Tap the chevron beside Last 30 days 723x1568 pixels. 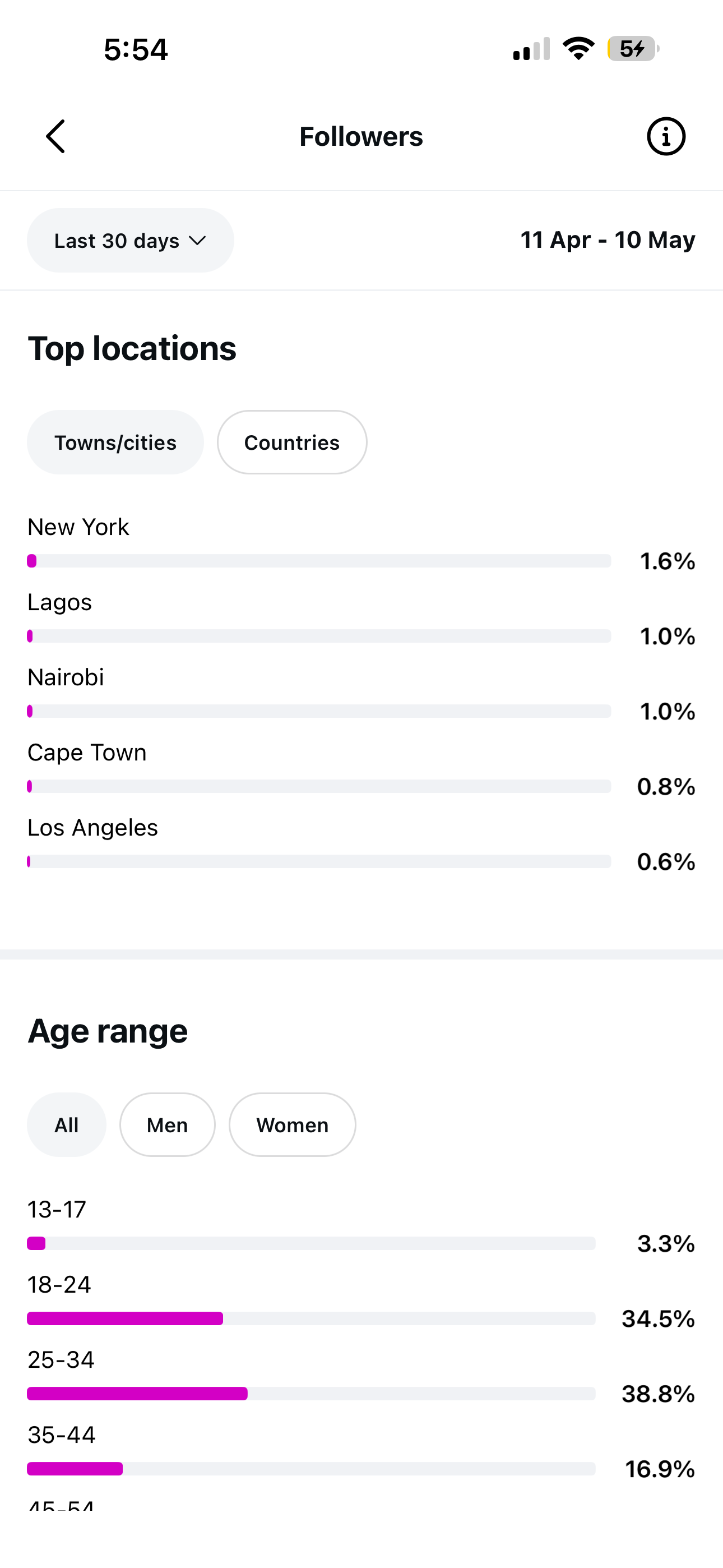197,241
